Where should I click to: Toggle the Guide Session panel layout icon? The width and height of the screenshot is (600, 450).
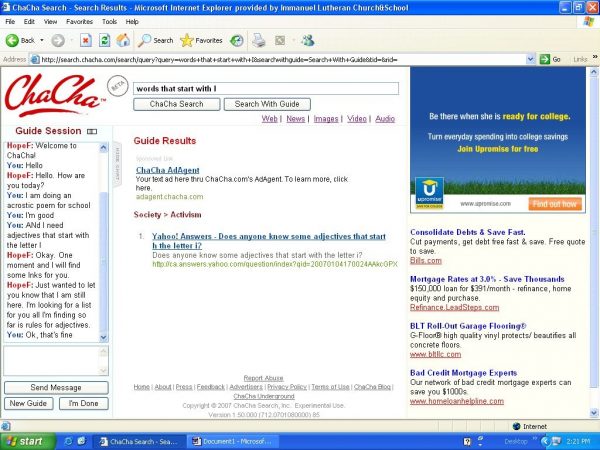92,132
